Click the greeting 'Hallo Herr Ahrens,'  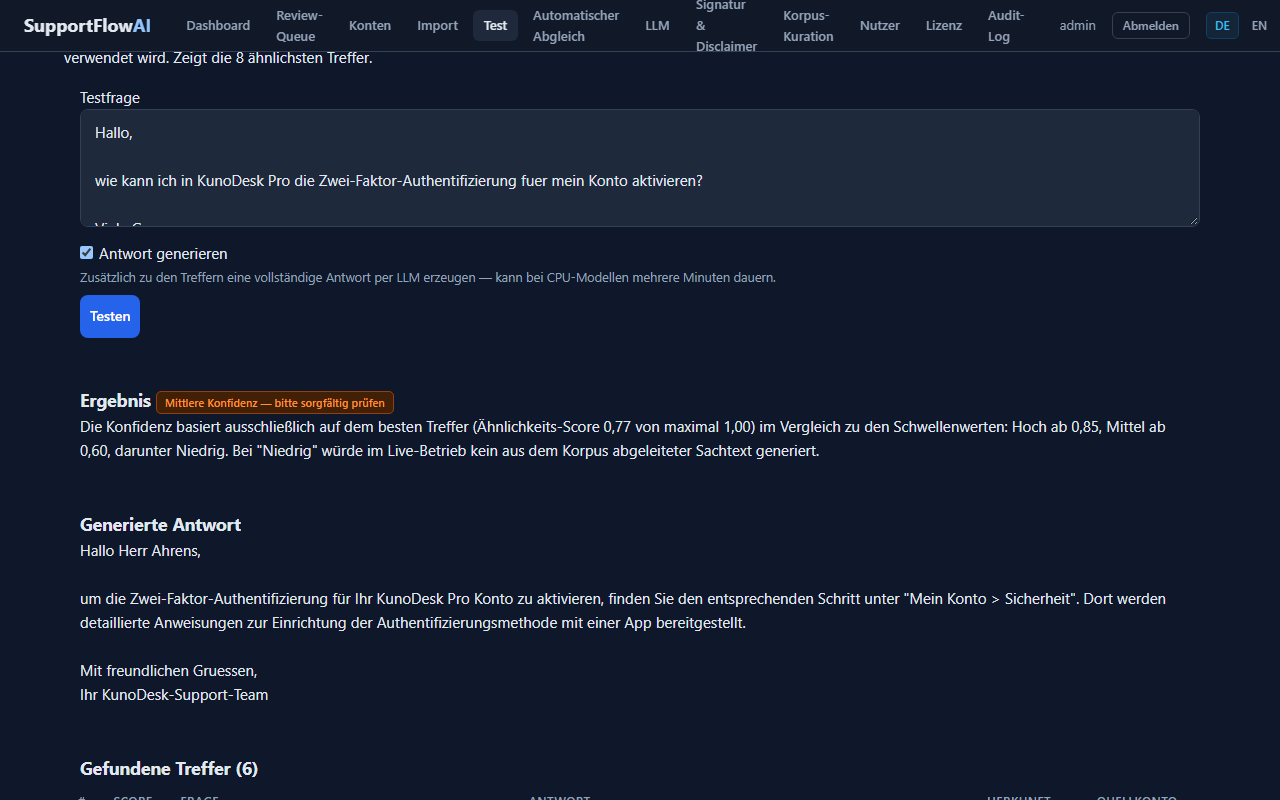(140, 550)
